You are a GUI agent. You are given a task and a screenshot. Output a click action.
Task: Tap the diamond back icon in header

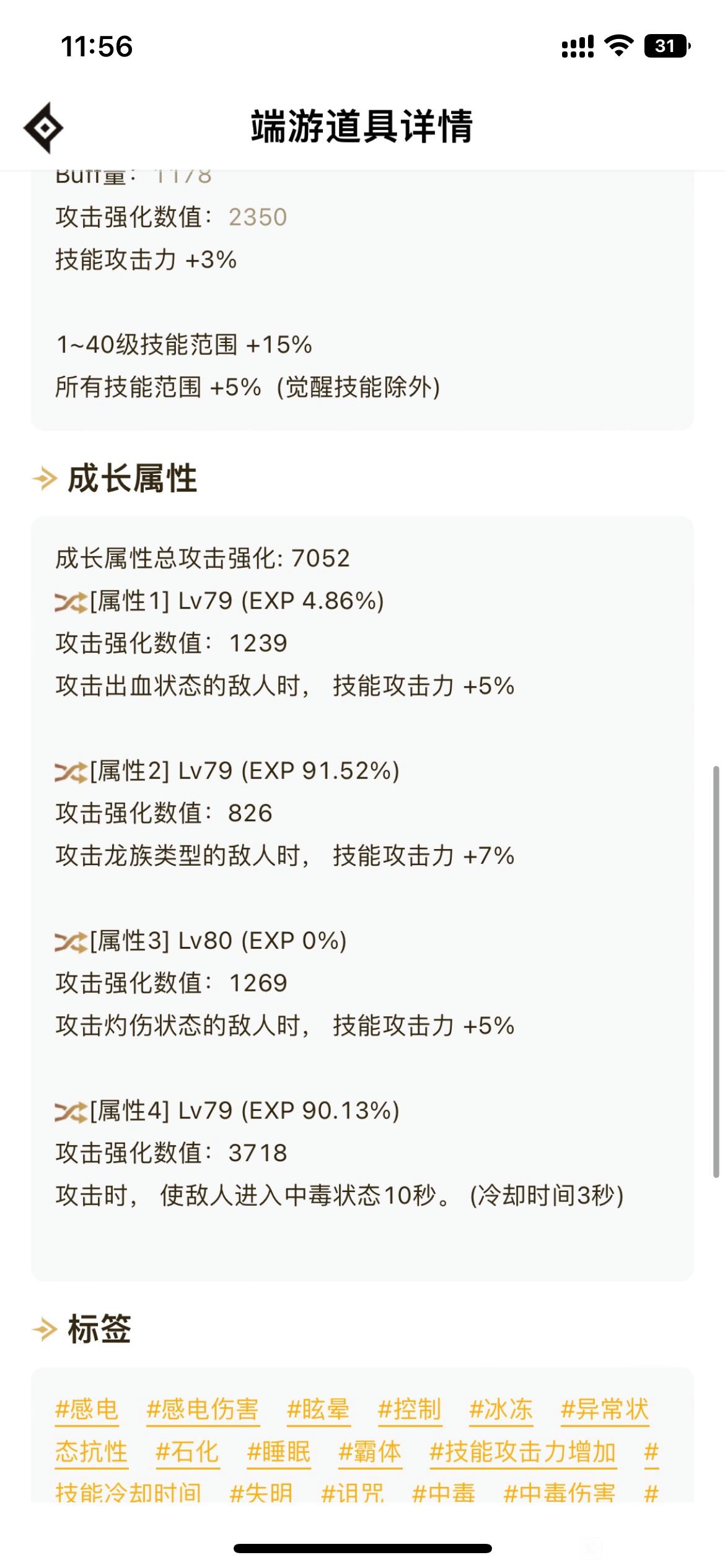43,128
